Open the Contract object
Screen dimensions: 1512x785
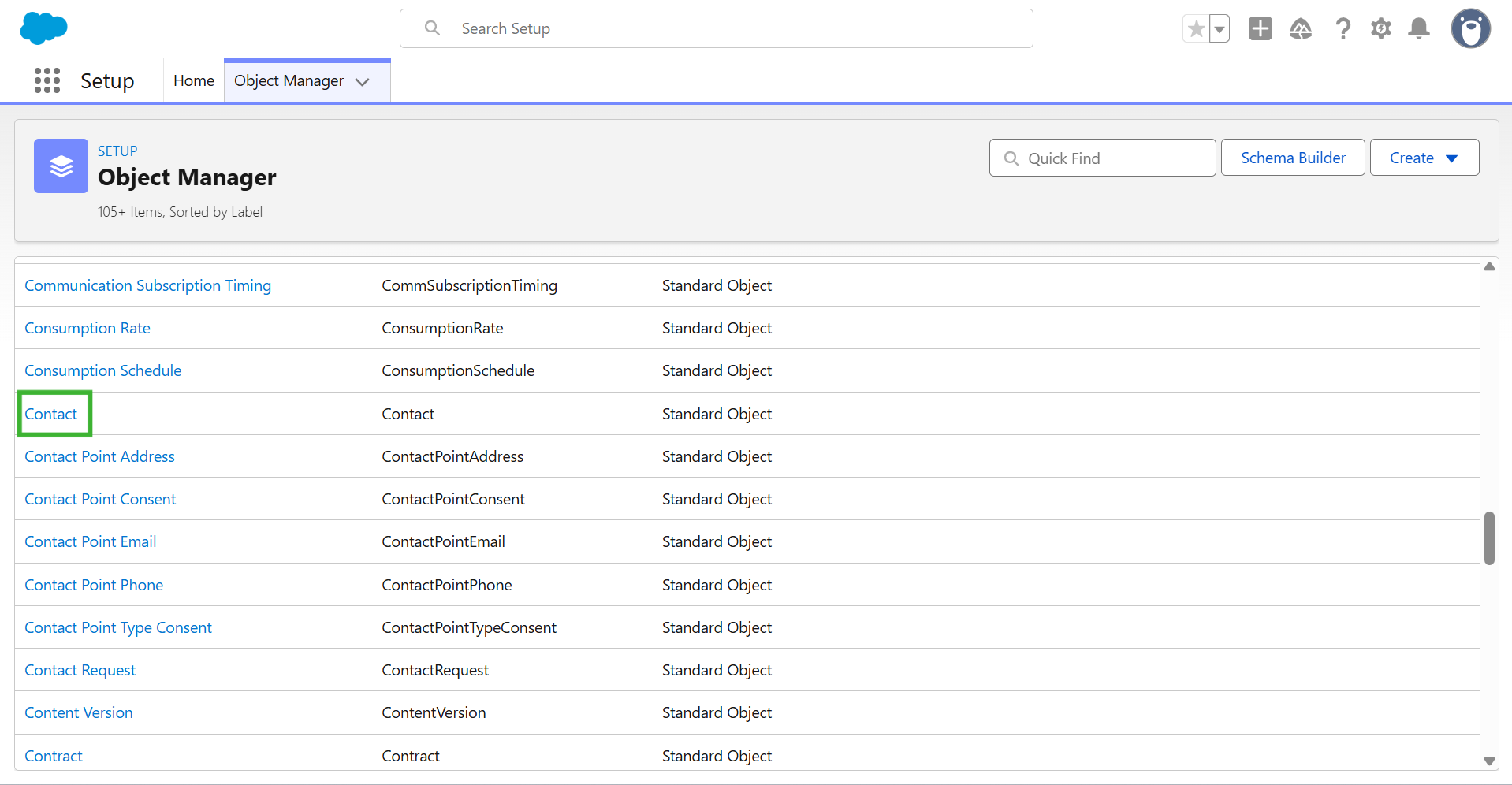coord(54,756)
